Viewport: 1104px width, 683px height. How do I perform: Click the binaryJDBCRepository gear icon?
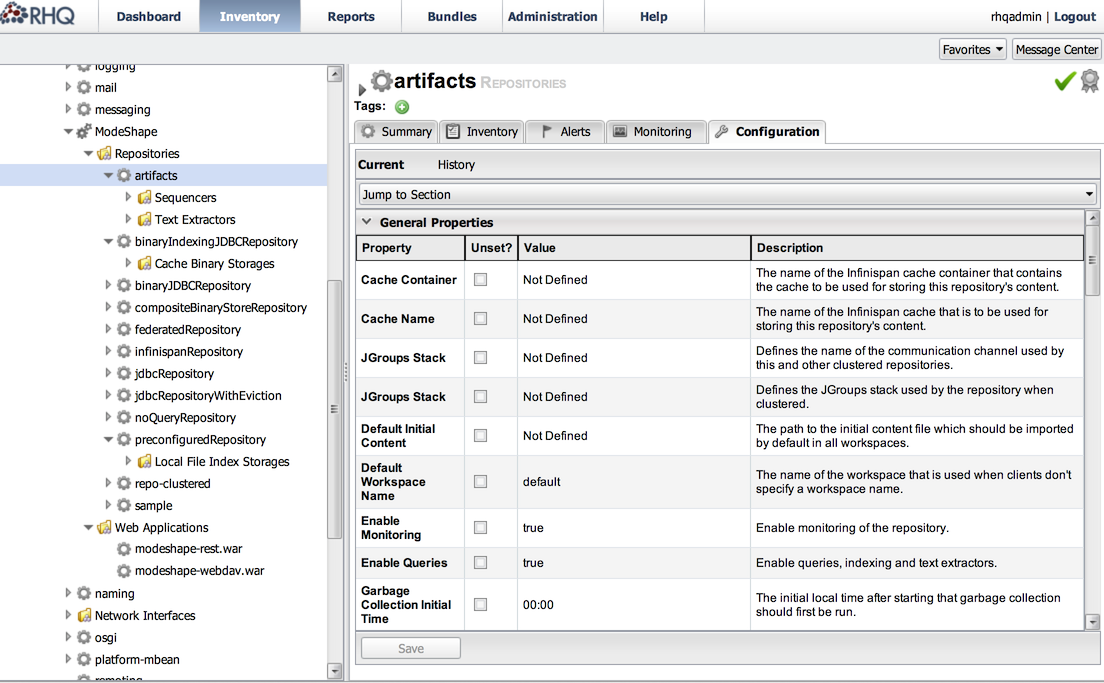[124, 285]
